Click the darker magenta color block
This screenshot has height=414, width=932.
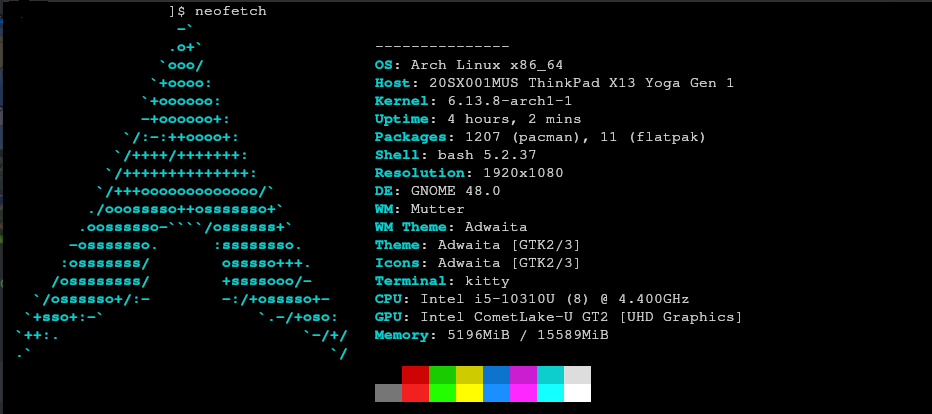tap(523, 375)
